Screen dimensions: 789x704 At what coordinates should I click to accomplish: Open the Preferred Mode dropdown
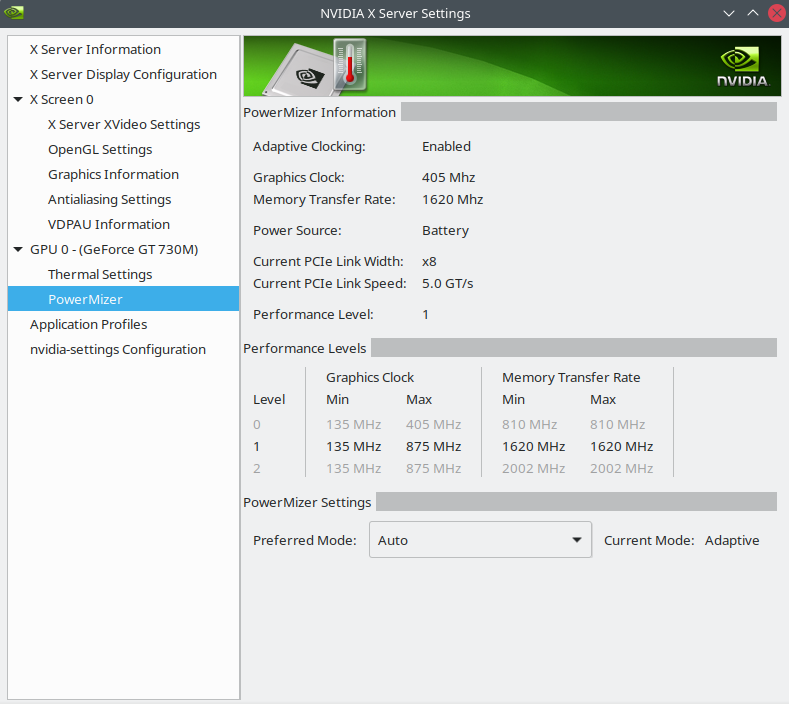(480, 540)
